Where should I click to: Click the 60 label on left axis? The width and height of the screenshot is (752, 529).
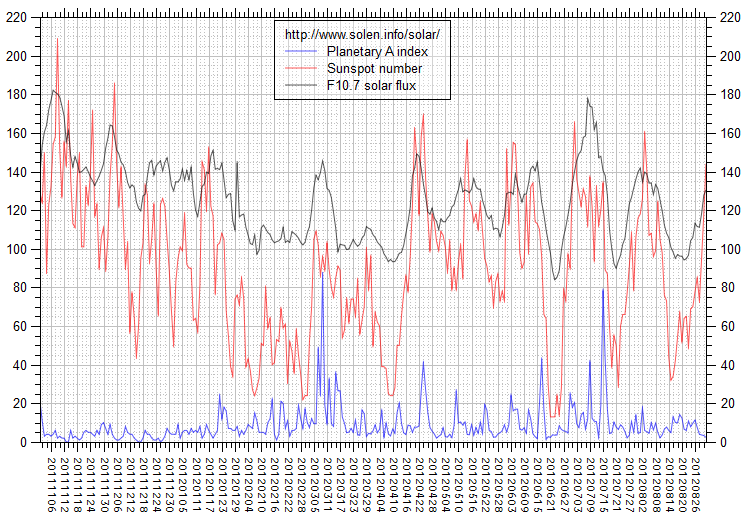coord(20,327)
